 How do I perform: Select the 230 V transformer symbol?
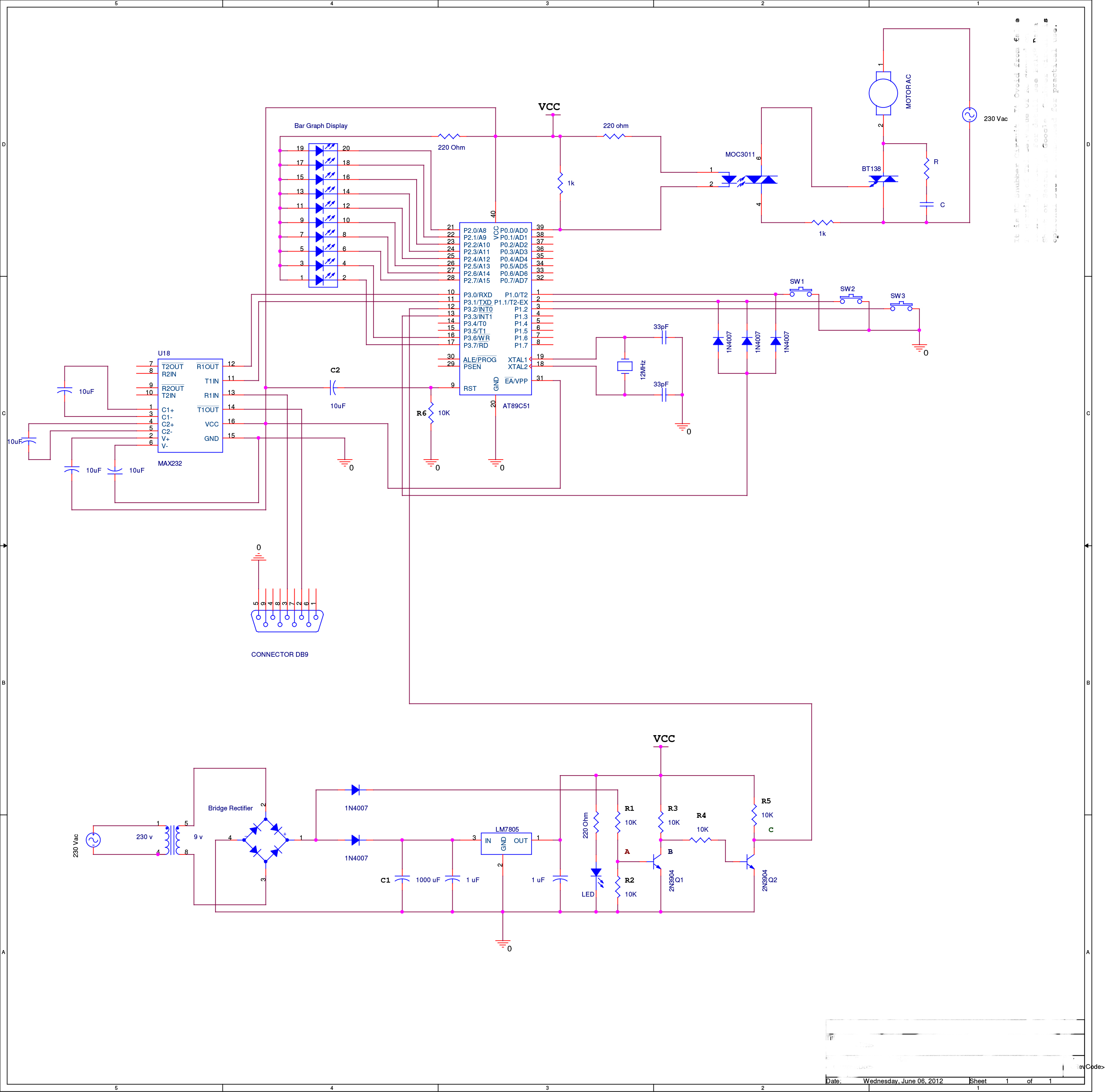pyautogui.click(x=173, y=840)
